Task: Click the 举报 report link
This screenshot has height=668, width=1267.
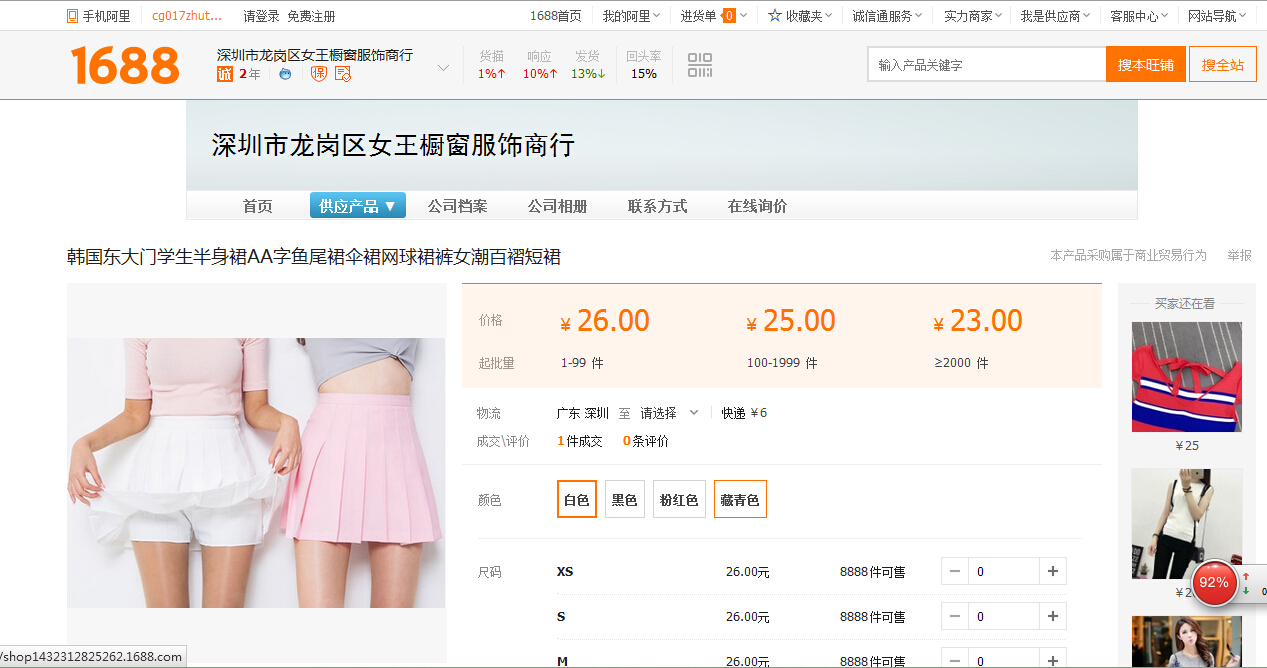Action: point(1239,256)
